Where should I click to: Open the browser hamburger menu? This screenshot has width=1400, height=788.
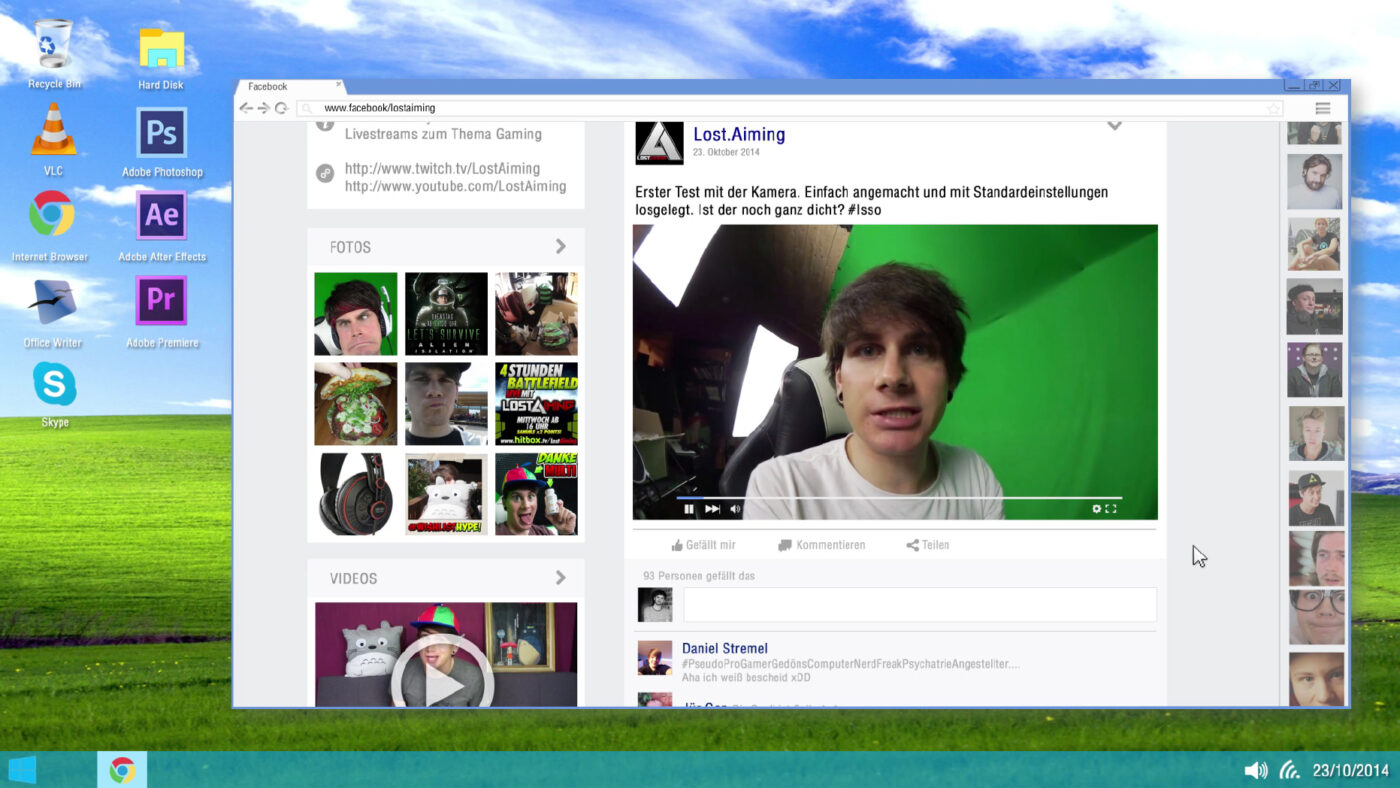(x=1322, y=108)
